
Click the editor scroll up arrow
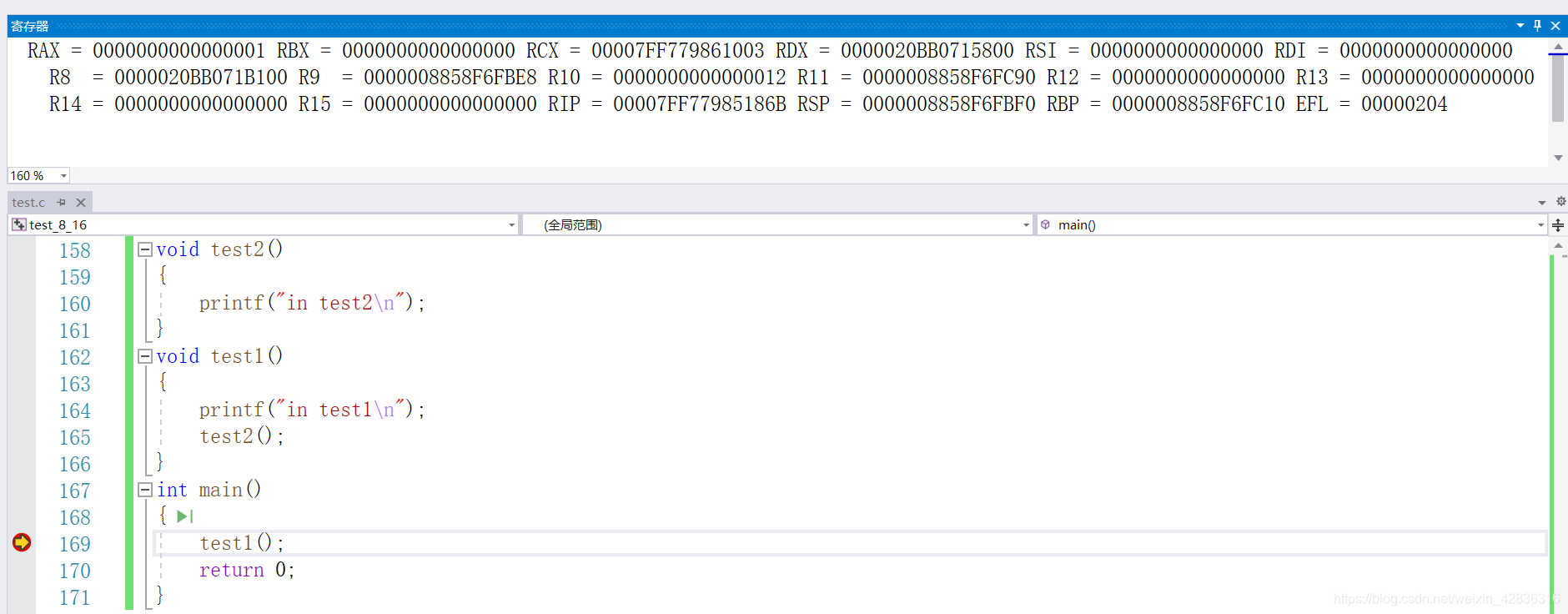click(1558, 246)
